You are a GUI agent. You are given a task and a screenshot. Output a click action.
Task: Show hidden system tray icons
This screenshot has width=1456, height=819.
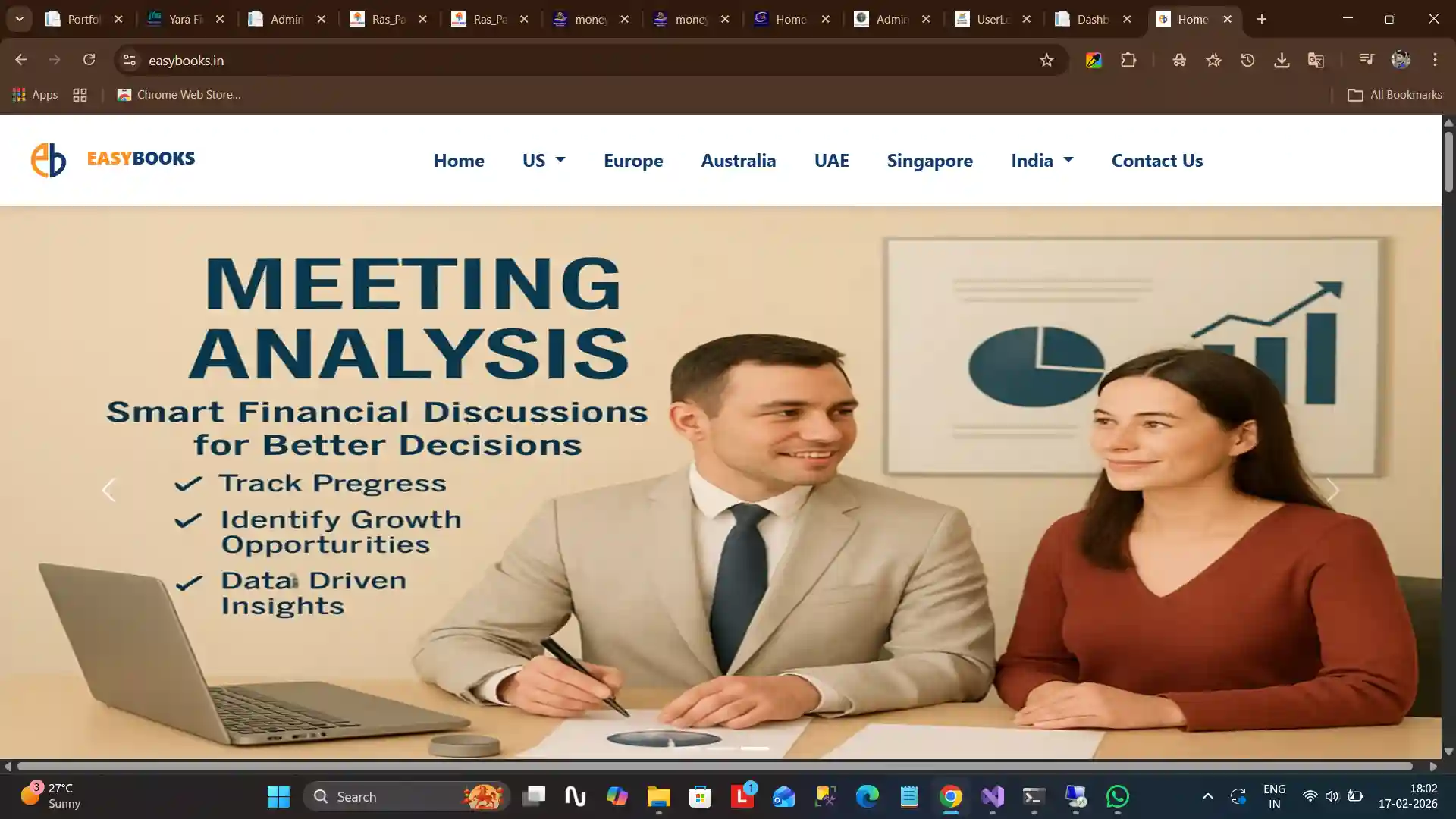pos(1207,796)
